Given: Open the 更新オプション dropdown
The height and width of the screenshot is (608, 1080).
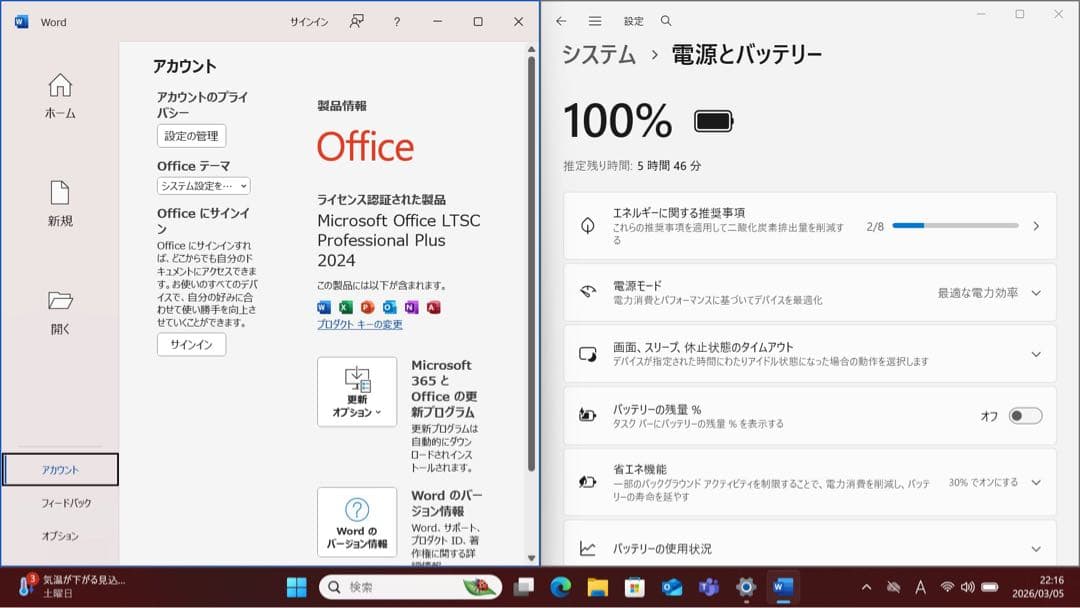Looking at the screenshot, I should tap(357, 391).
